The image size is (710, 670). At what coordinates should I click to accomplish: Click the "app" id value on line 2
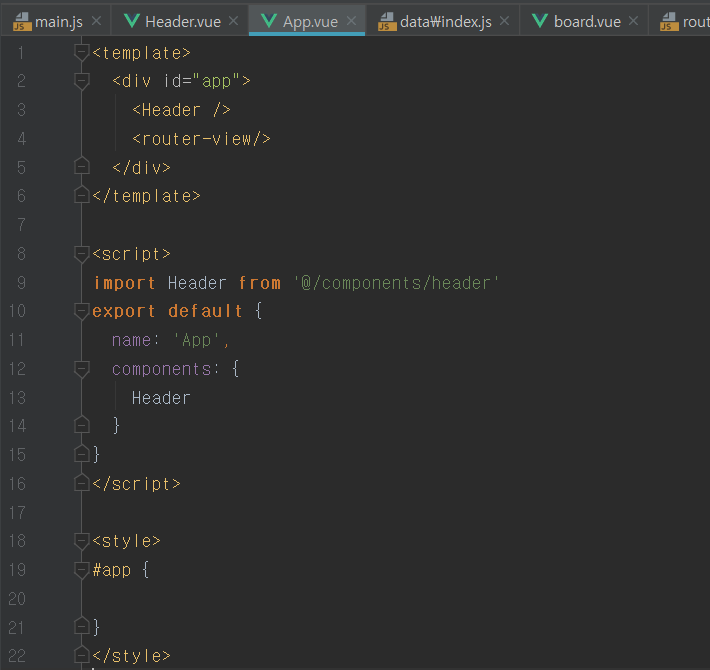click(x=216, y=81)
